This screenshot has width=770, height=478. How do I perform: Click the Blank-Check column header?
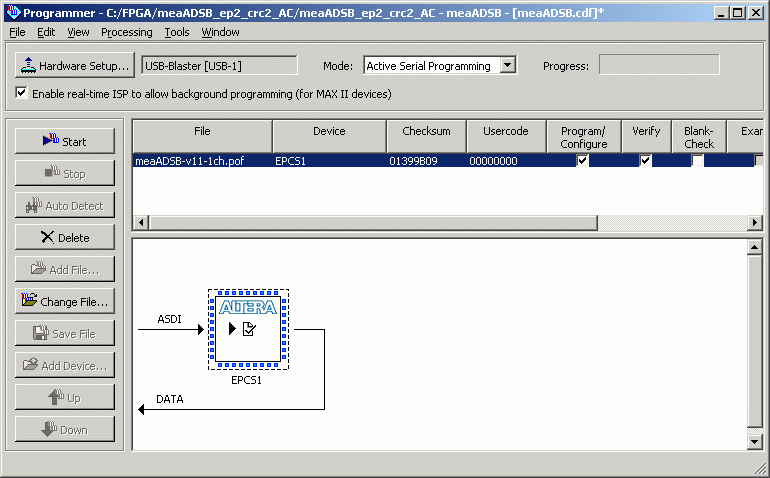(699, 137)
